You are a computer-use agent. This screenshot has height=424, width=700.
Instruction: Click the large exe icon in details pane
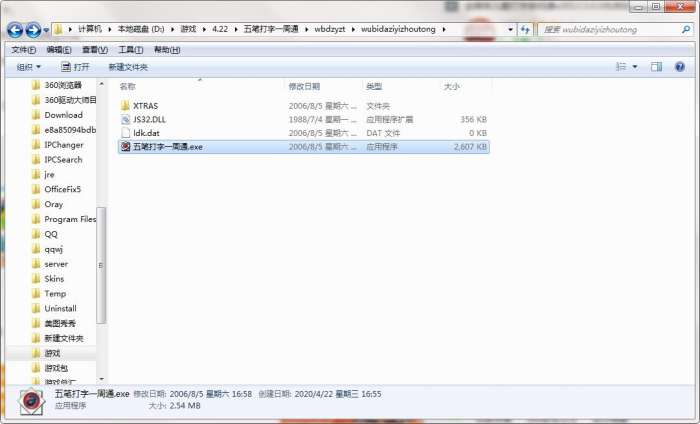(31, 401)
